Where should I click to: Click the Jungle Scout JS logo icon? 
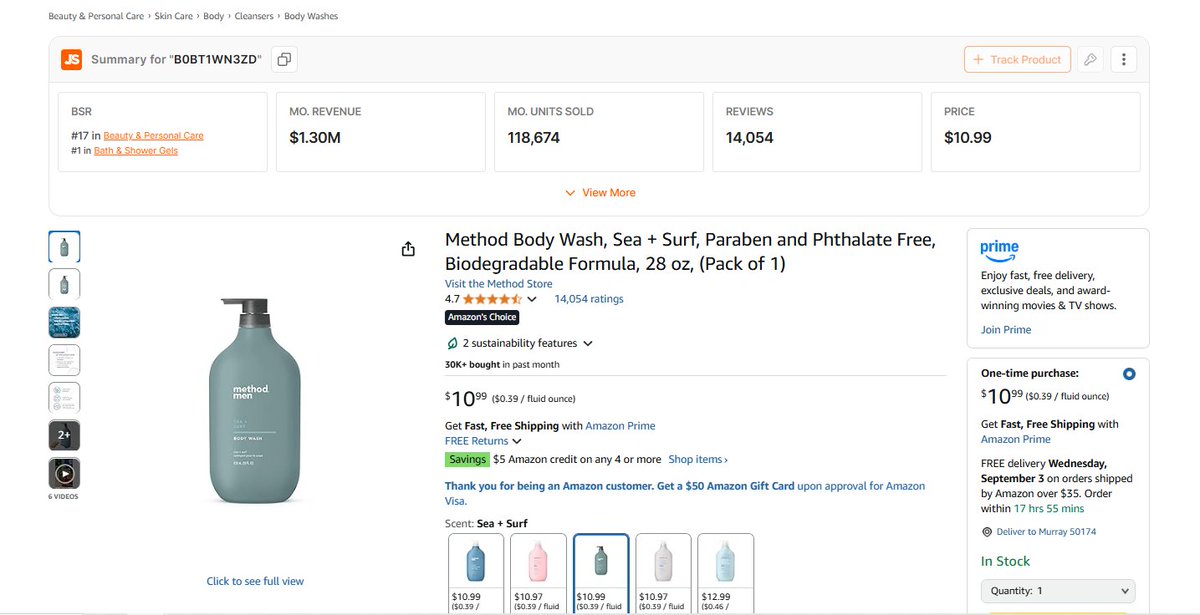click(x=71, y=60)
